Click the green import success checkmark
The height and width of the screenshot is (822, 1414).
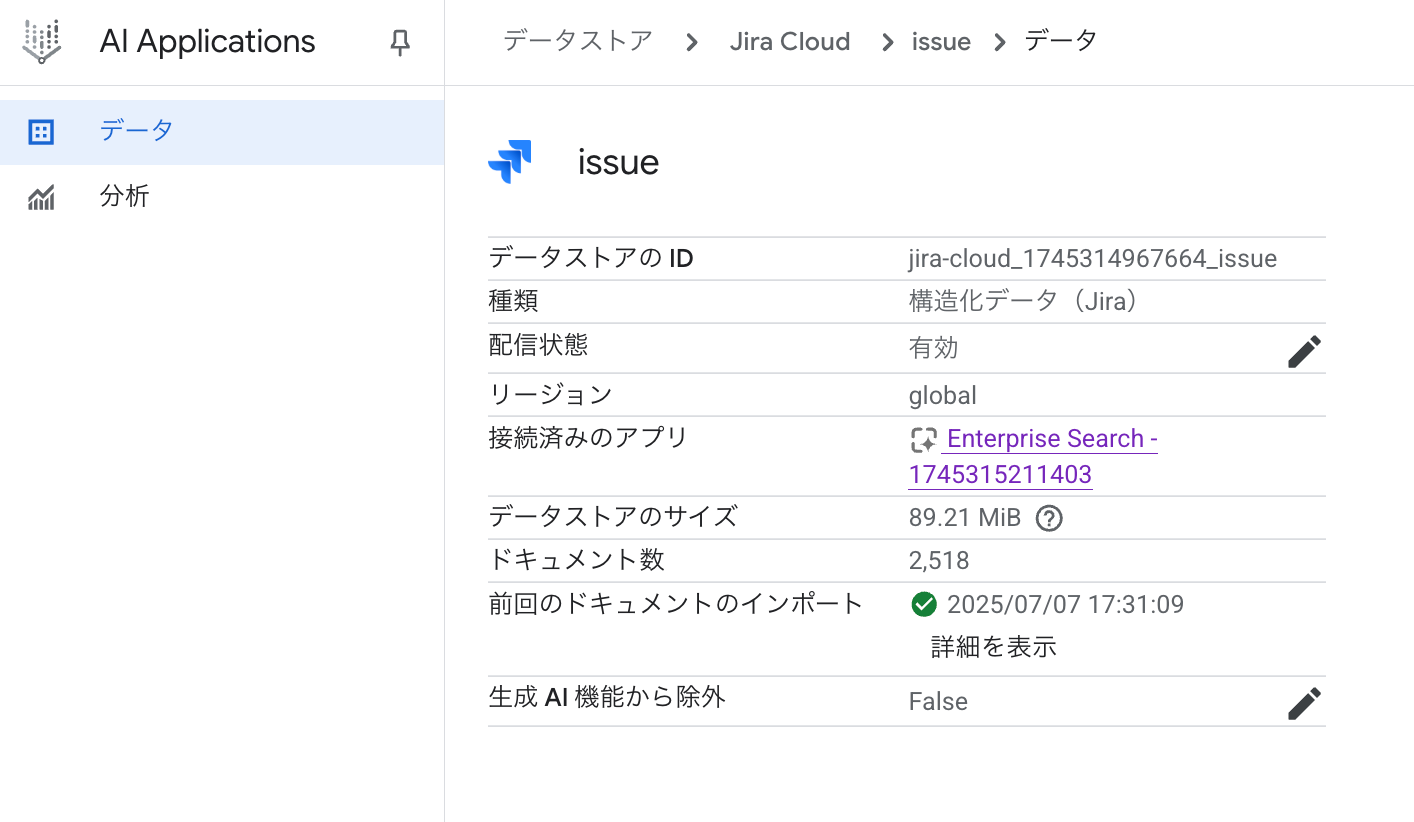(924, 604)
